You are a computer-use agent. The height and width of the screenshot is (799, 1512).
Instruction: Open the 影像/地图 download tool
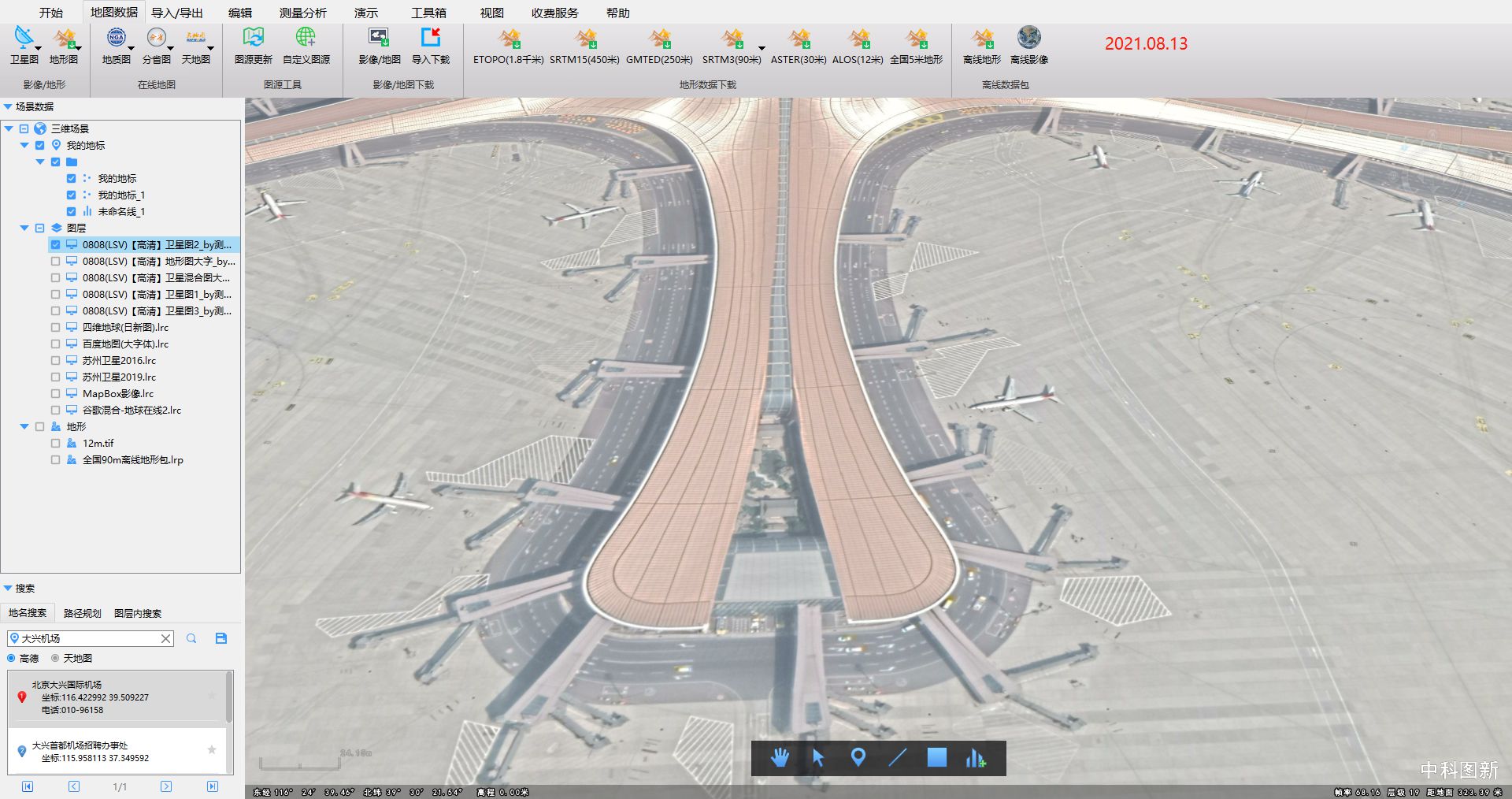click(x=380, y=45)
